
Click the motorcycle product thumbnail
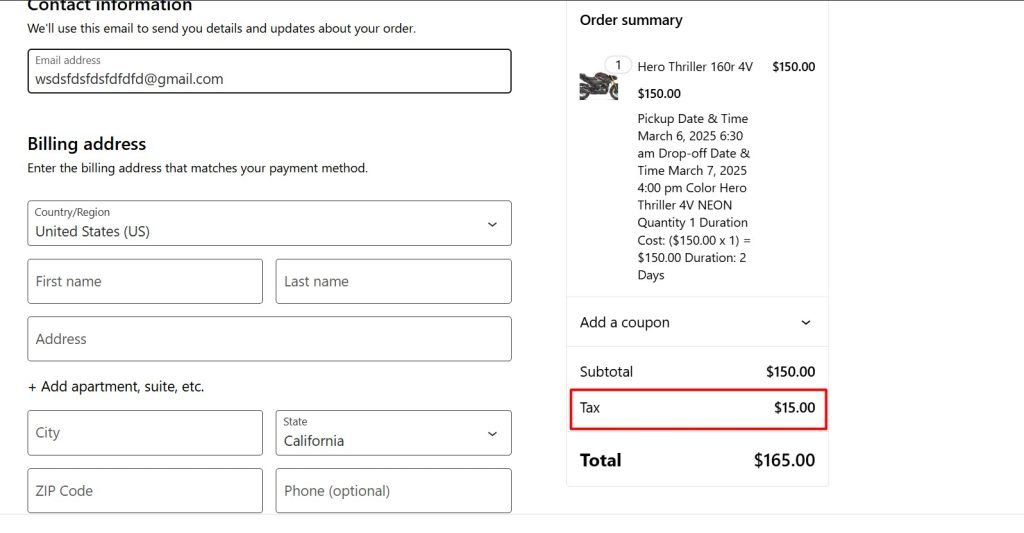[598, 85]
